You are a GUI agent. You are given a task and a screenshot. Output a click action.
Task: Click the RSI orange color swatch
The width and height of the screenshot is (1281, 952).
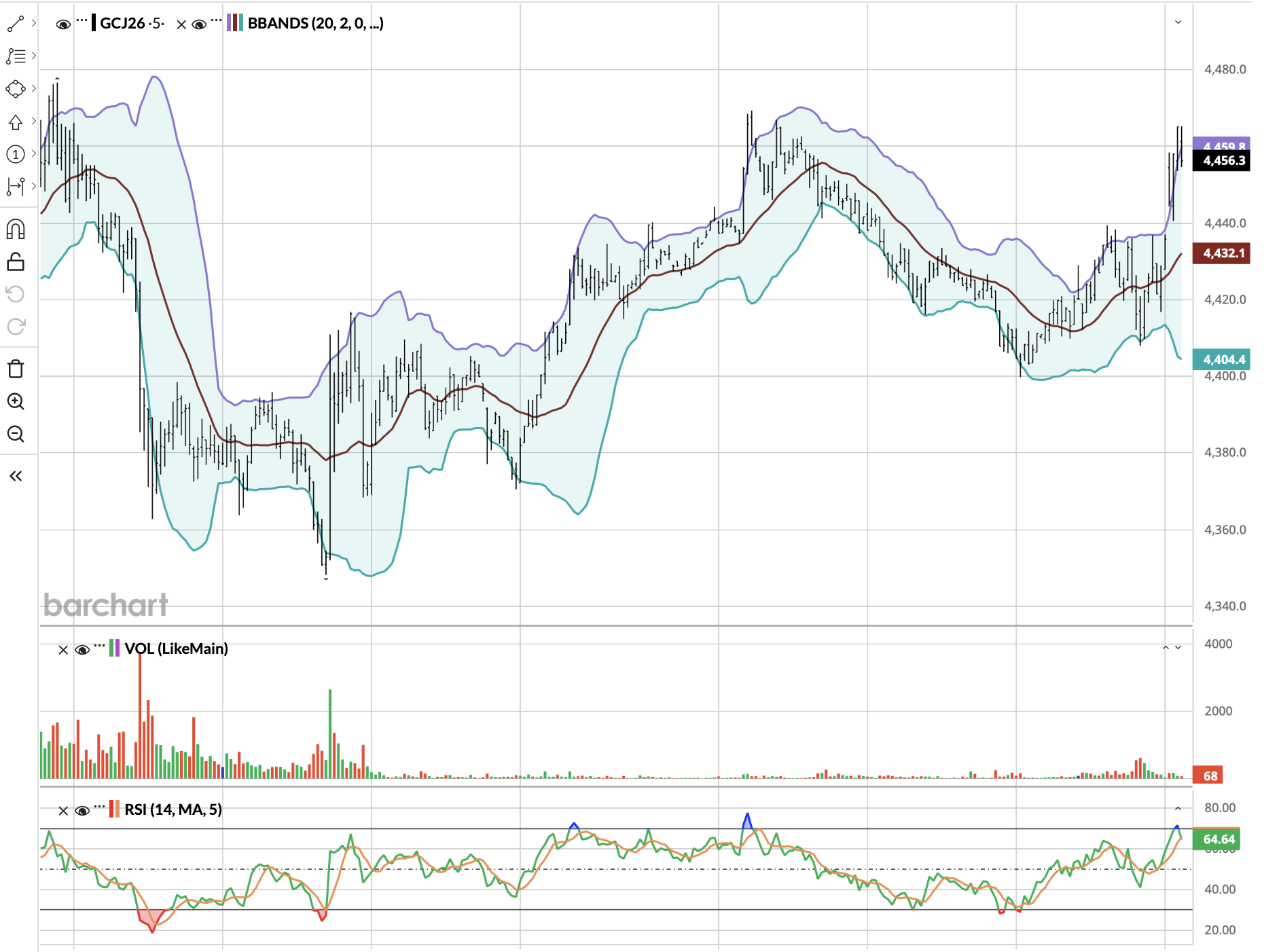(118, 809)
